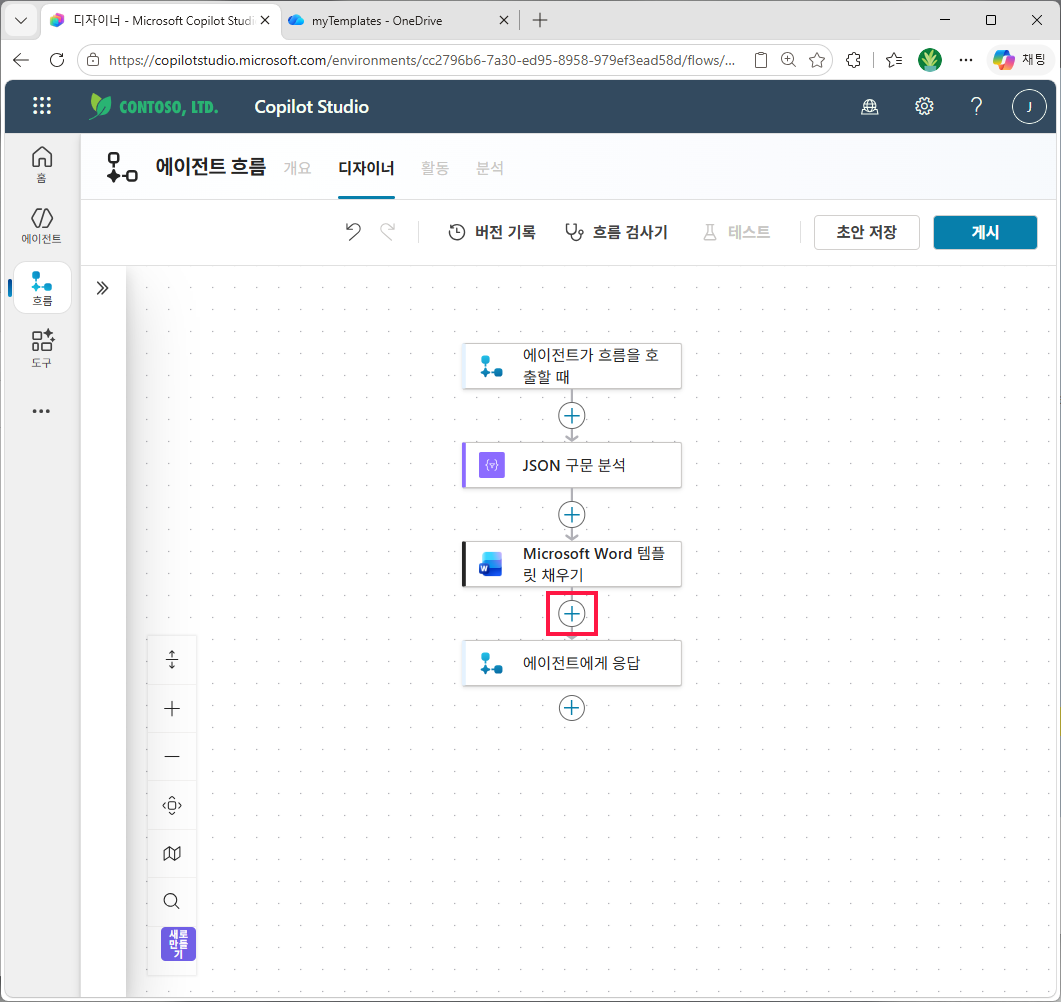Select the 흐름 sidebar item
The height and width of the screenshot is (1002, 1061).
coord(42,288)
